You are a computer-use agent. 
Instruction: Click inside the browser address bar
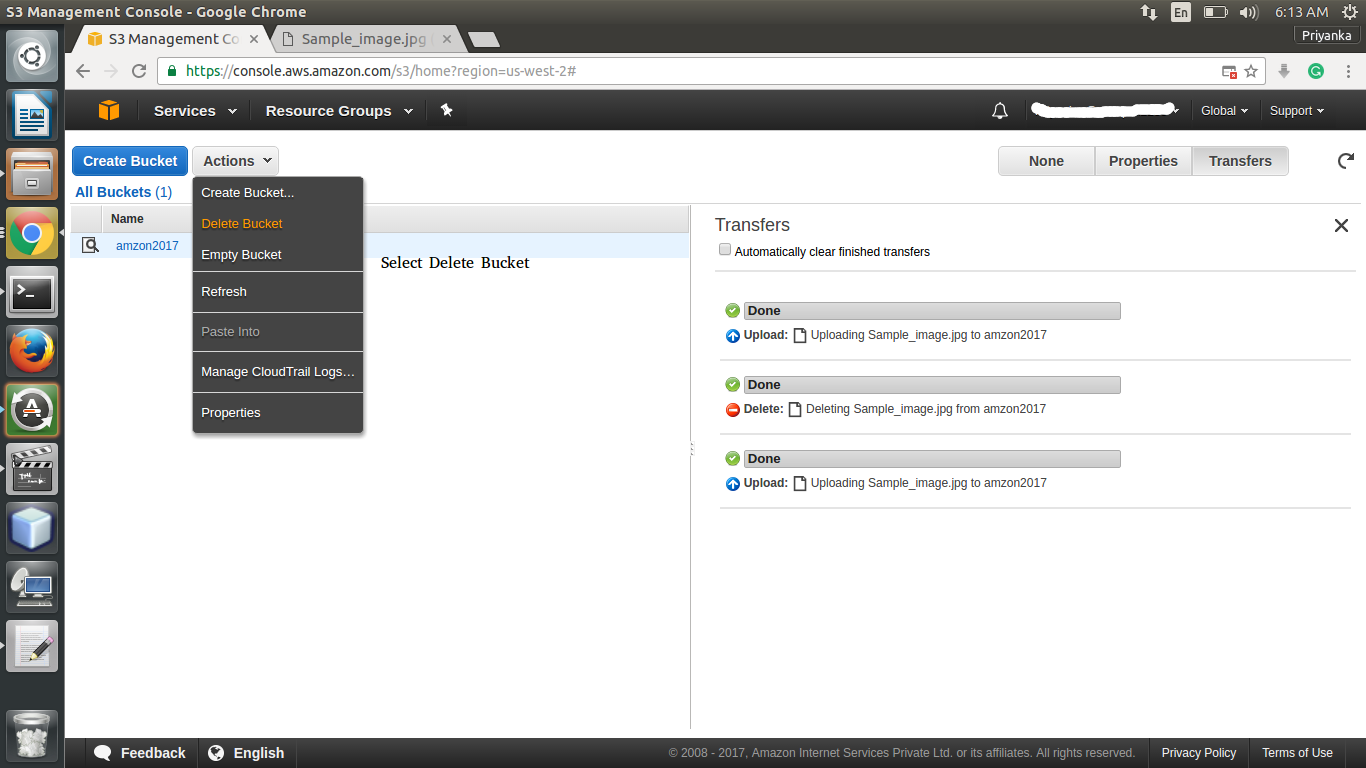click(x=600, y=71)
